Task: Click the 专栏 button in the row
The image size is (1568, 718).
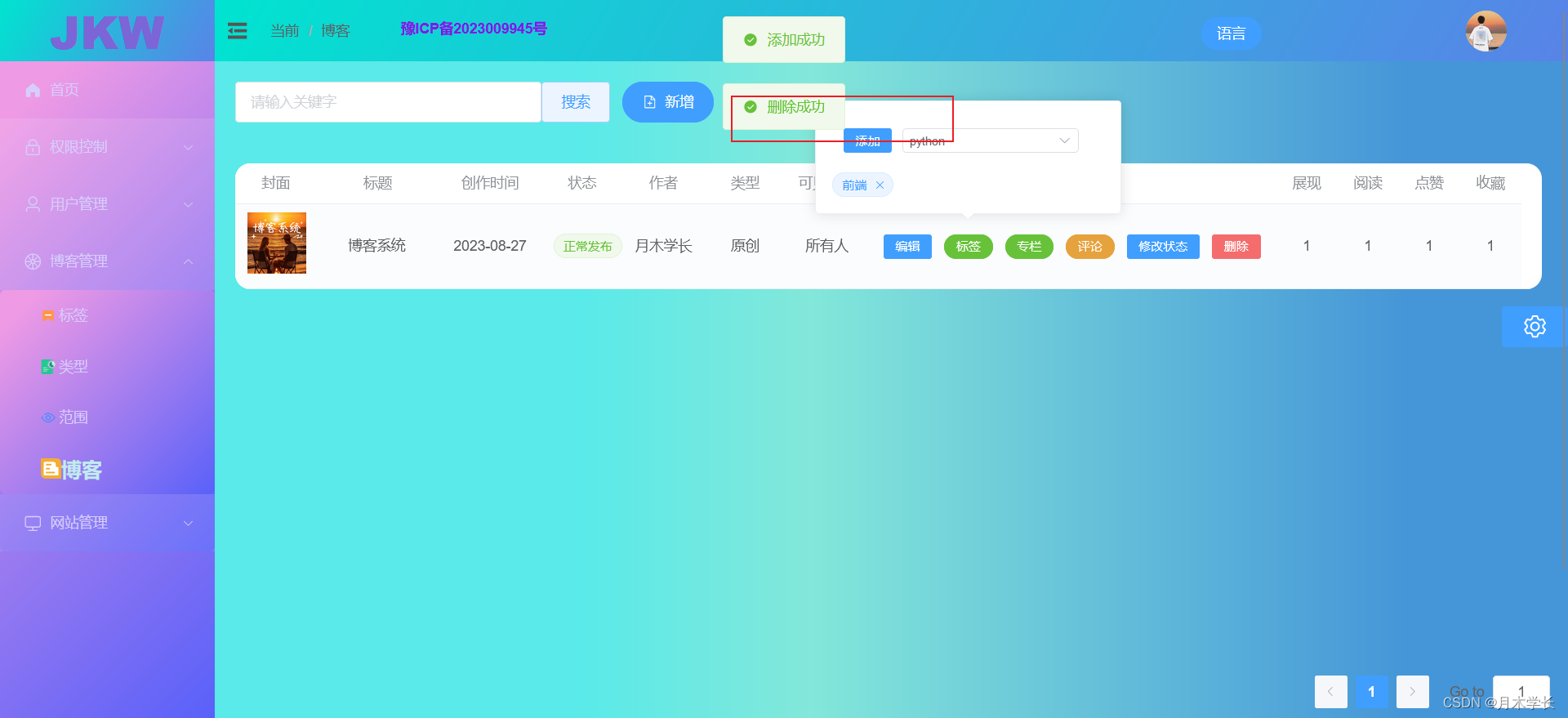Action: coord(1029,247)
